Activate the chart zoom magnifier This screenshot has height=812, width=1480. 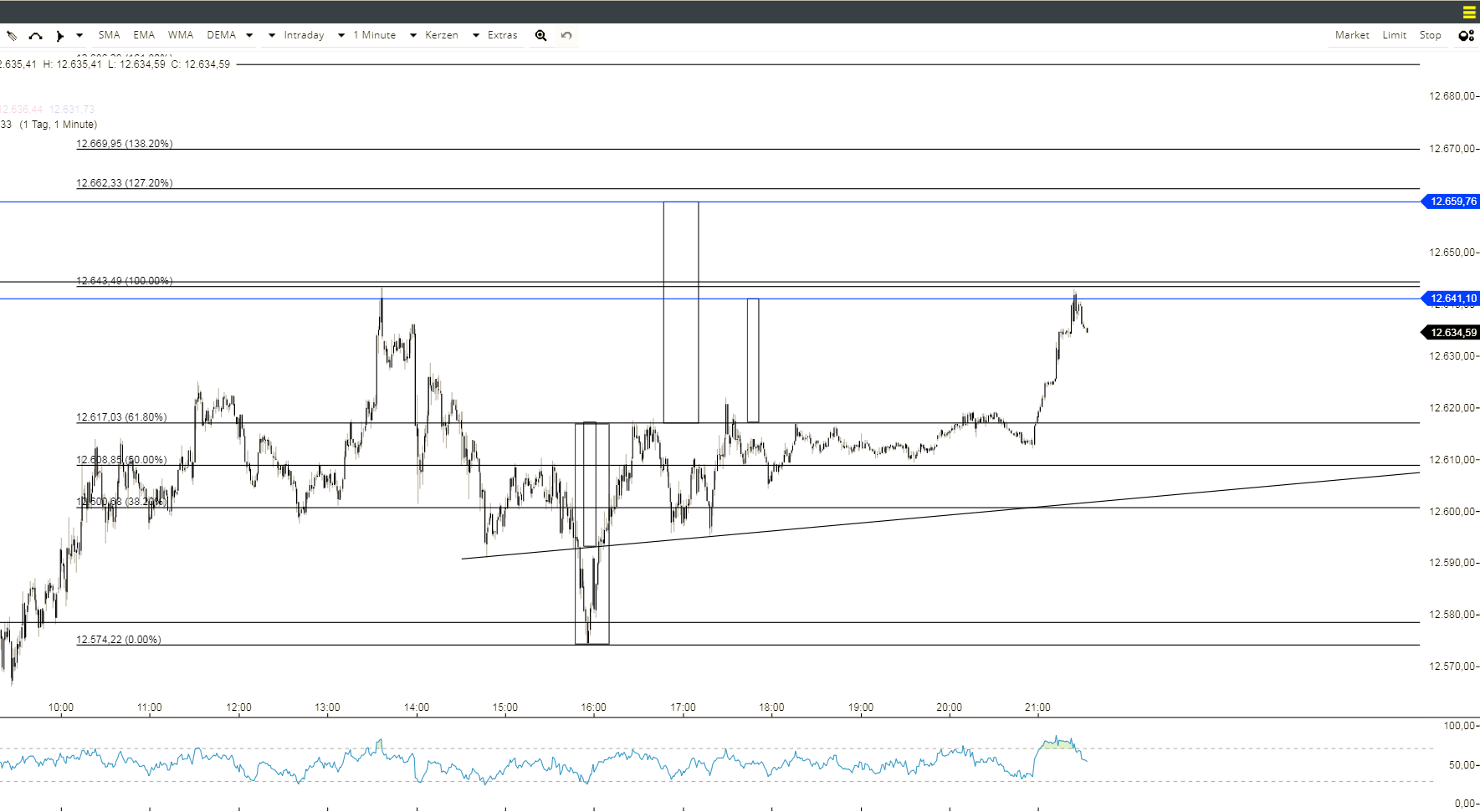(541, 35)
